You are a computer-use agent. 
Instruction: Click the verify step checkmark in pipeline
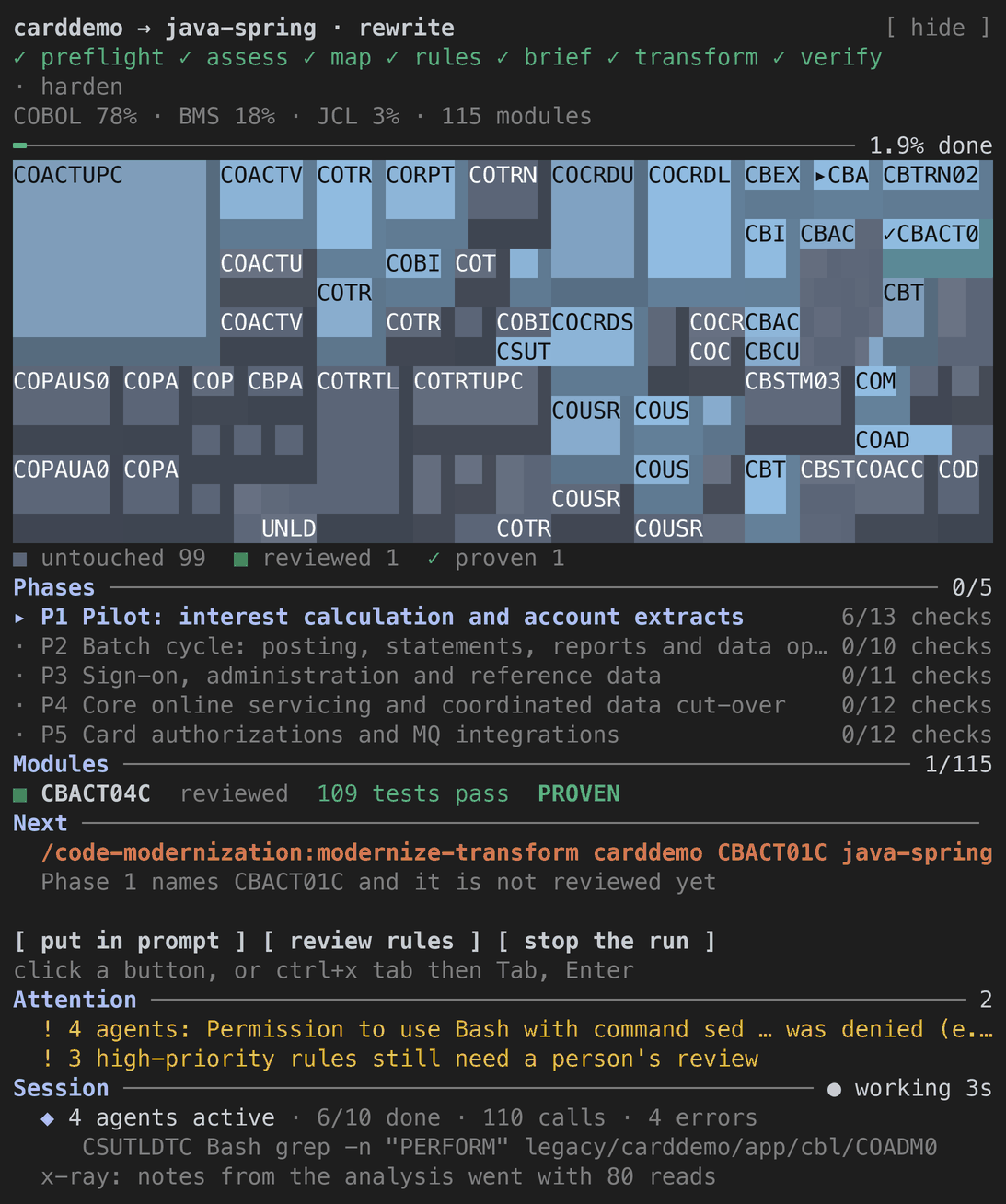point(780,57)
